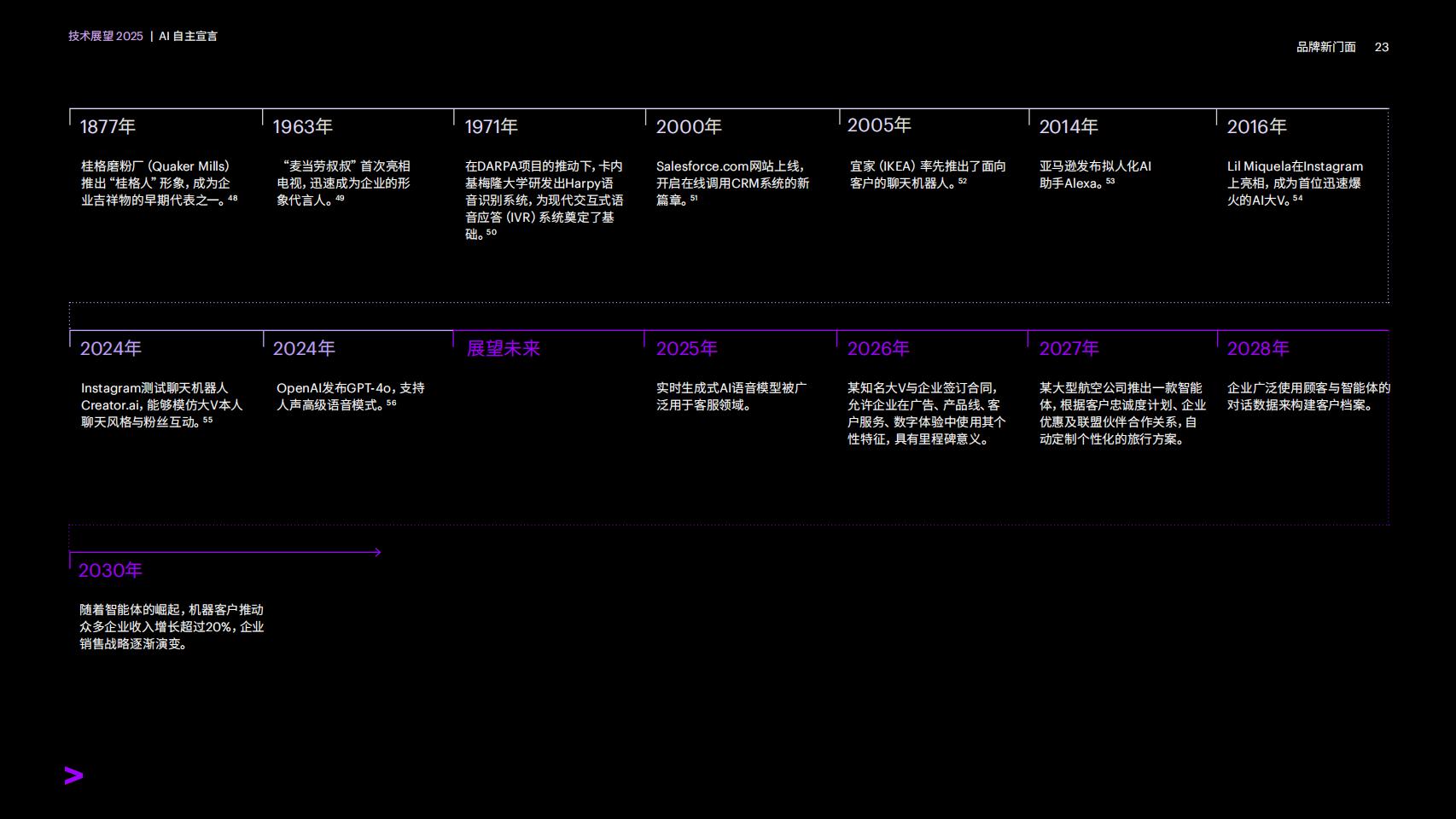
Task: Select the 2000年 timeline heading
Action: 689,126
